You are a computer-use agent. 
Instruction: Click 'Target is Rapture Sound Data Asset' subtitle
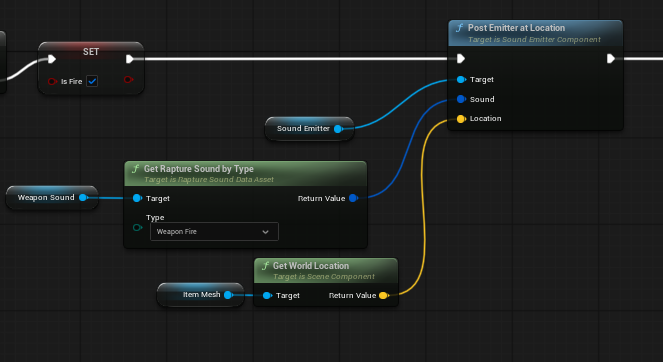(x=208, y=179)
